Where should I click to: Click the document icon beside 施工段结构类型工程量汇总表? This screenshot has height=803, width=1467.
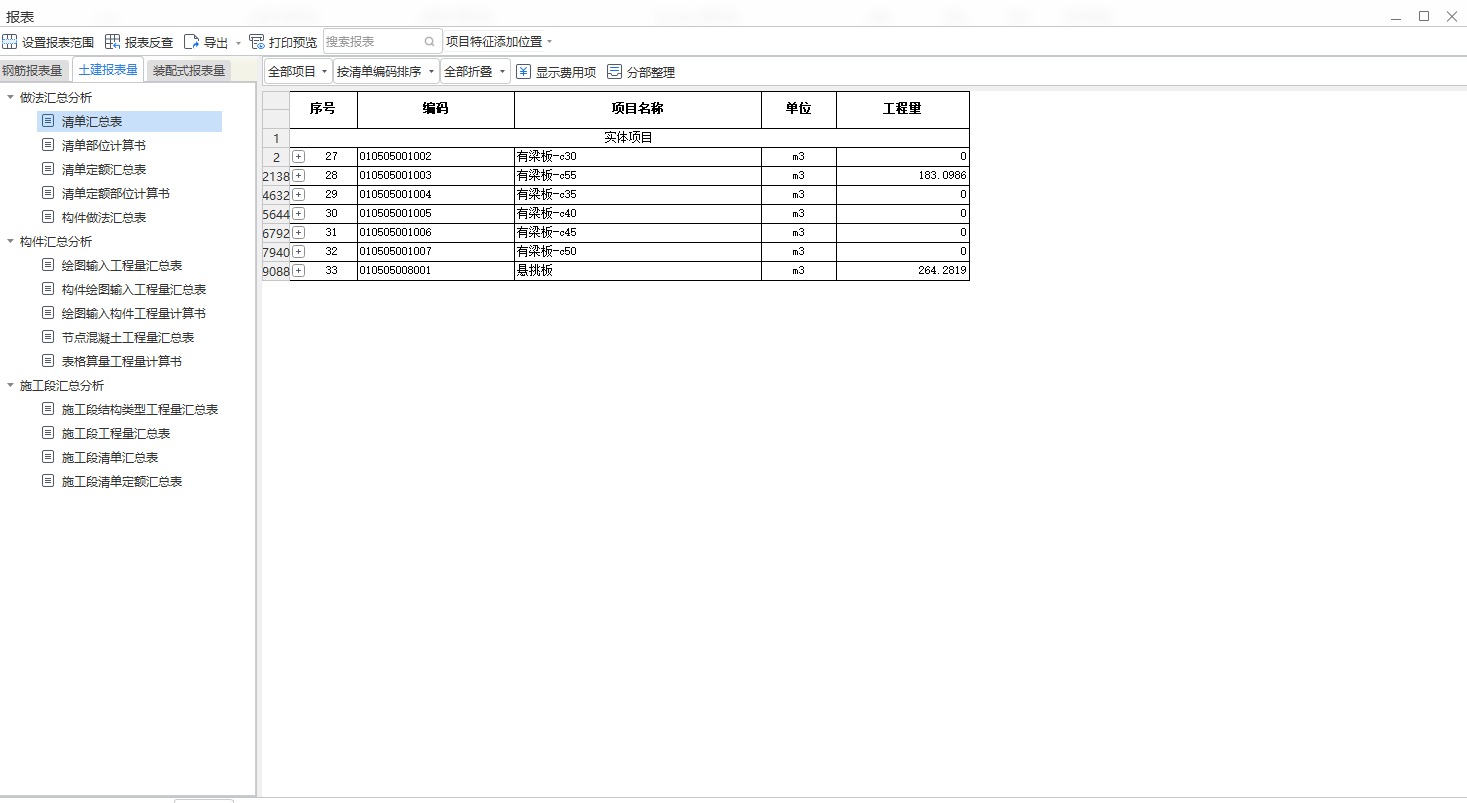[x=48, y=409]
